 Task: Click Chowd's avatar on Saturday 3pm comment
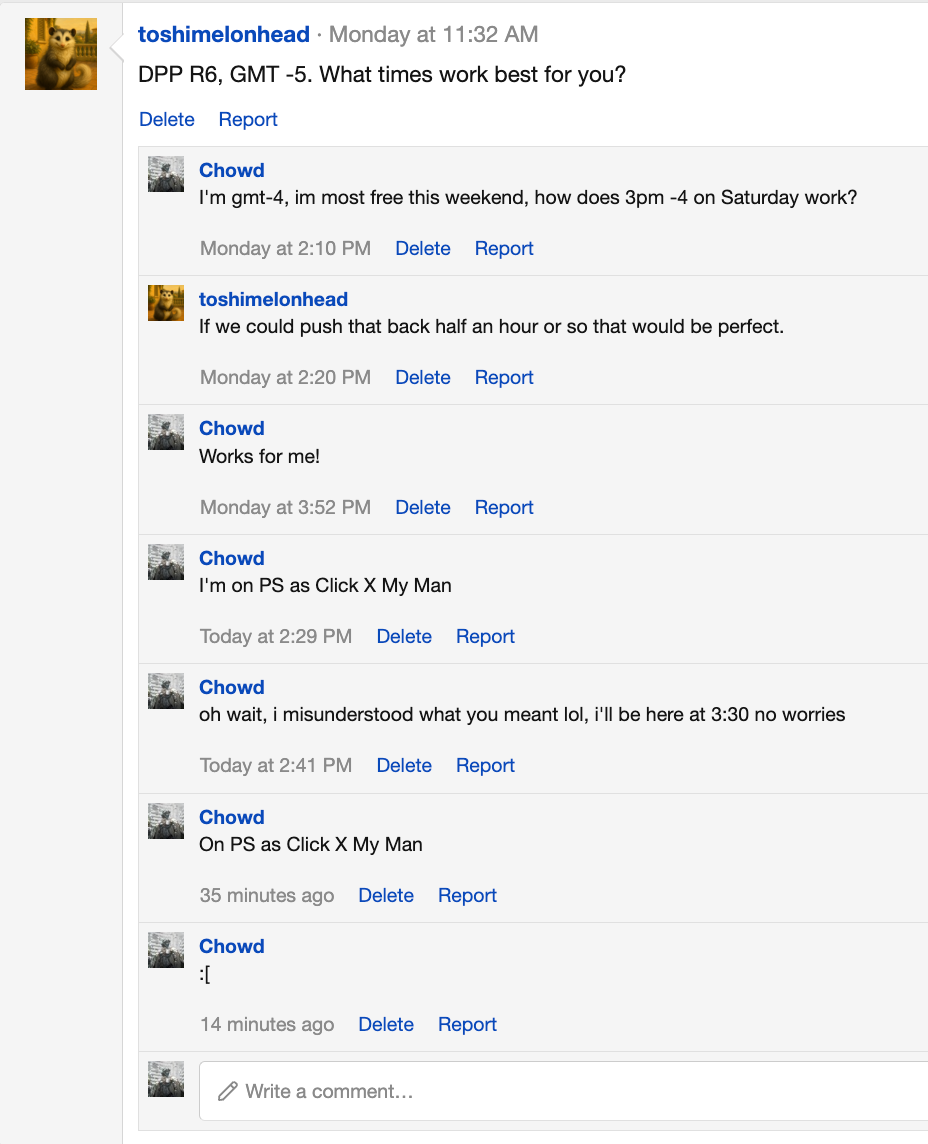click(x=166, y=174)
